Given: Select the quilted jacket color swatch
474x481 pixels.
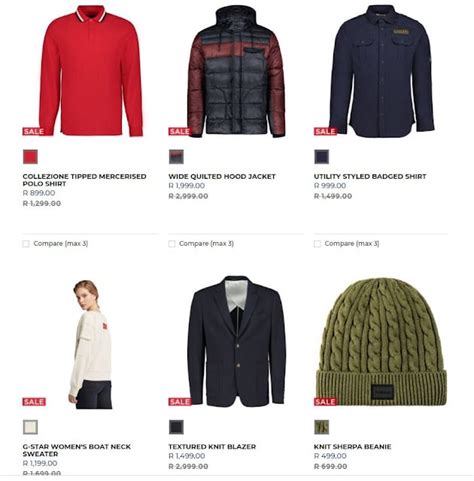Looking at the screenshot, I should pos(176,157).
